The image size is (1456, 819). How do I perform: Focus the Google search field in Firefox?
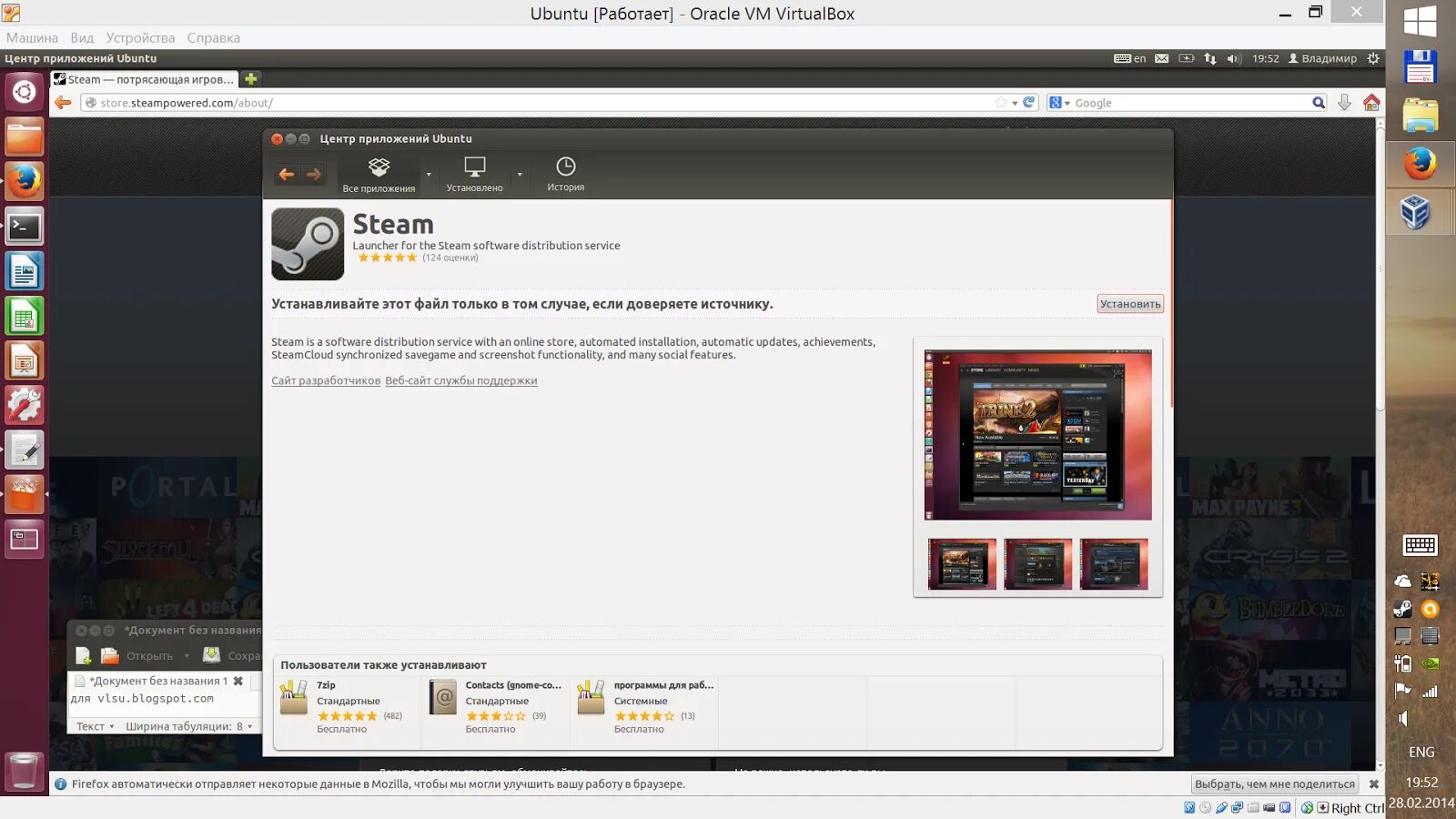tap(1191, 103)
